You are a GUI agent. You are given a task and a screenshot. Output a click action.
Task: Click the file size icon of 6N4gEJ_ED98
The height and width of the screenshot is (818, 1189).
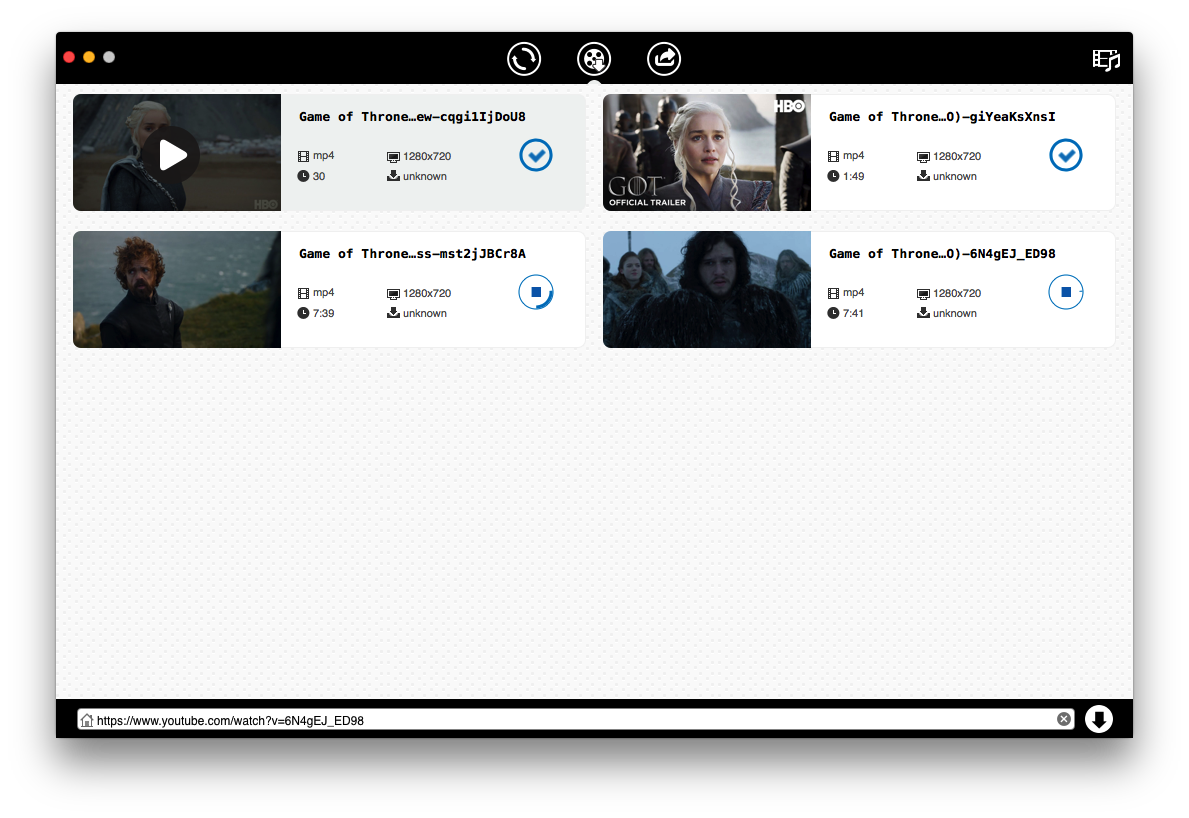coord(923,313)
